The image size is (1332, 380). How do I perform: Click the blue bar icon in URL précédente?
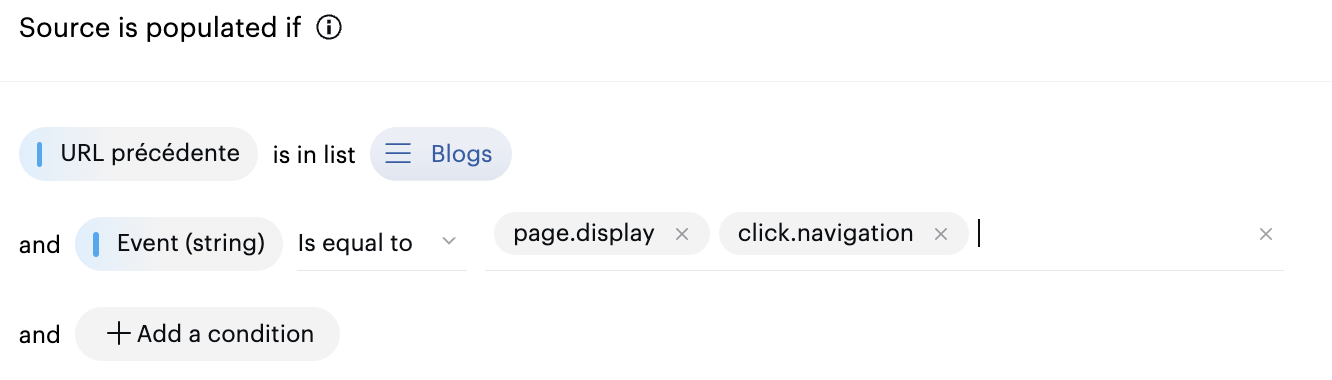coord(39,154)
